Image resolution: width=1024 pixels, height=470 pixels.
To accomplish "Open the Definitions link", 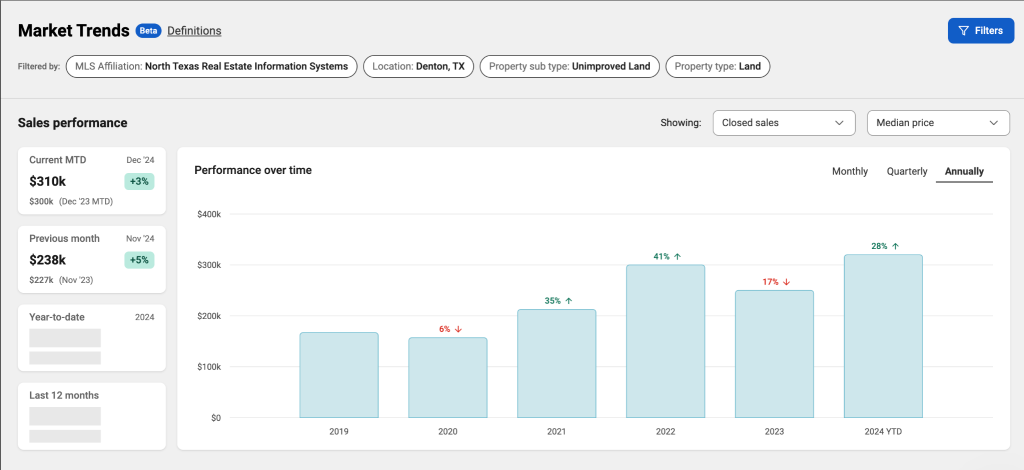I will pyautogui.click(x=194, y=31).
